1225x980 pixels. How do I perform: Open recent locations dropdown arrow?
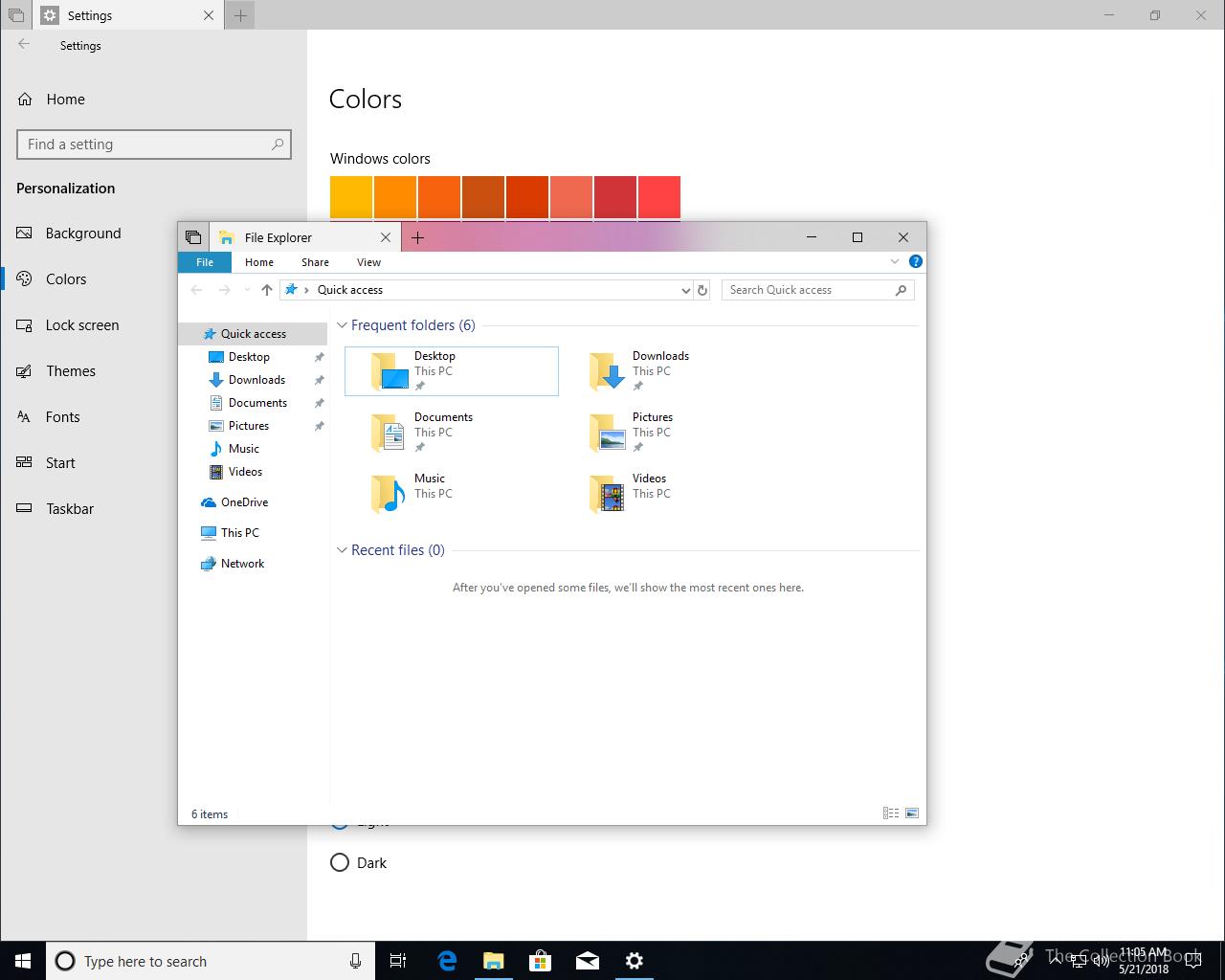[247, 290]
